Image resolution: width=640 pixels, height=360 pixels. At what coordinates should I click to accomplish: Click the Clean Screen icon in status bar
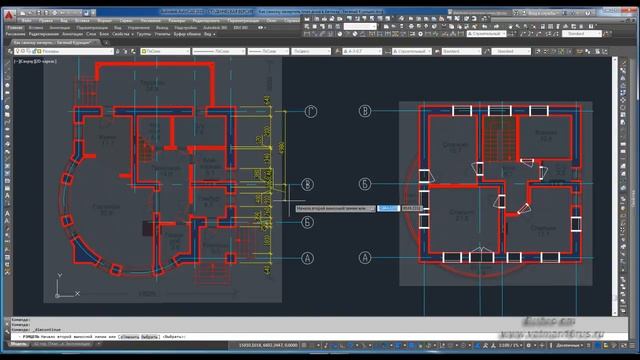pyautogui.click(x=624, y=346)
